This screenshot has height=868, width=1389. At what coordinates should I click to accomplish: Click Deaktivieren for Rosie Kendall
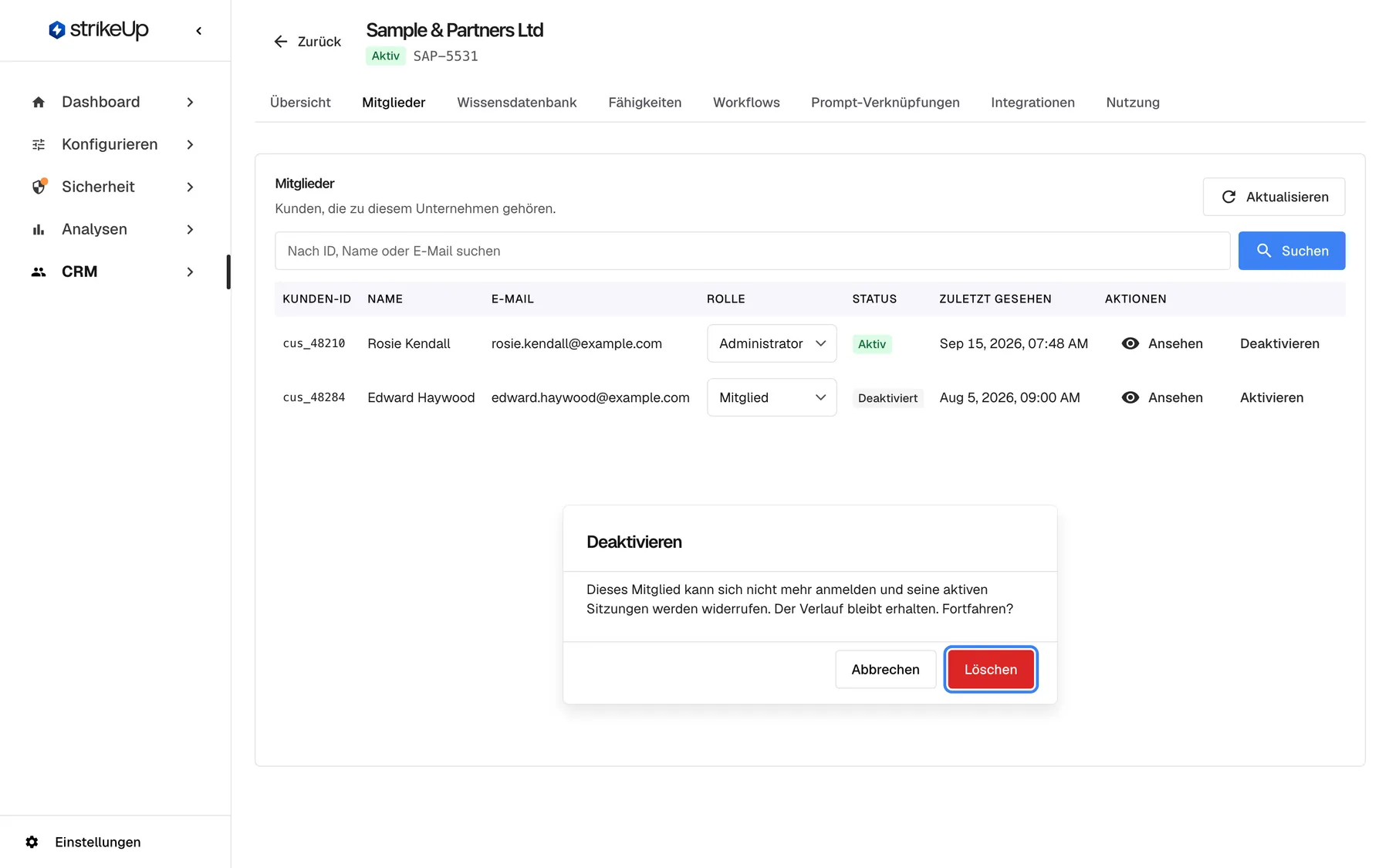[x=1279, y=343]
